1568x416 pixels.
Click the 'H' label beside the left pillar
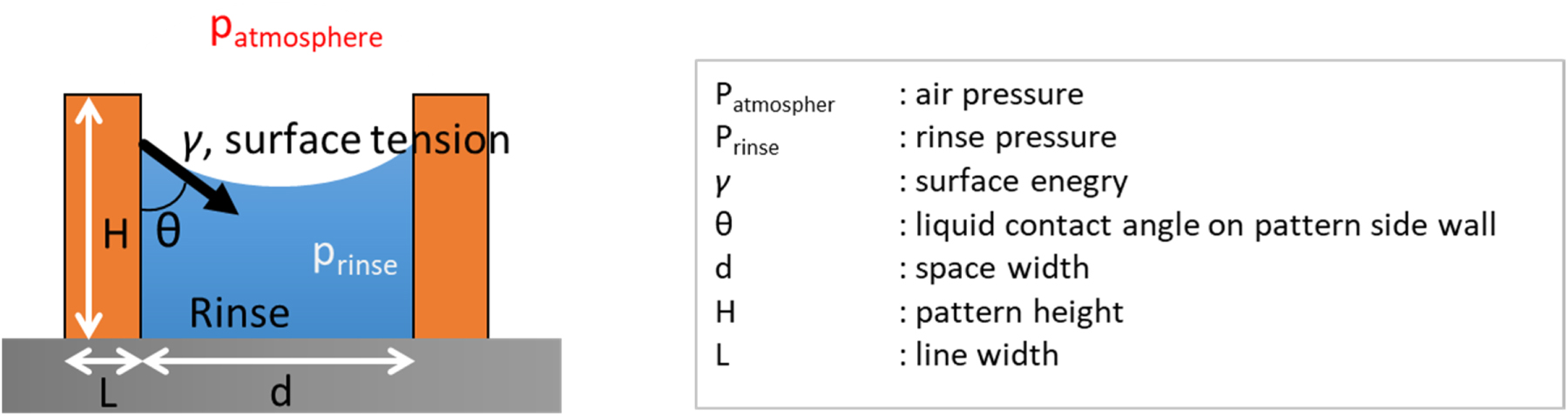116,235
